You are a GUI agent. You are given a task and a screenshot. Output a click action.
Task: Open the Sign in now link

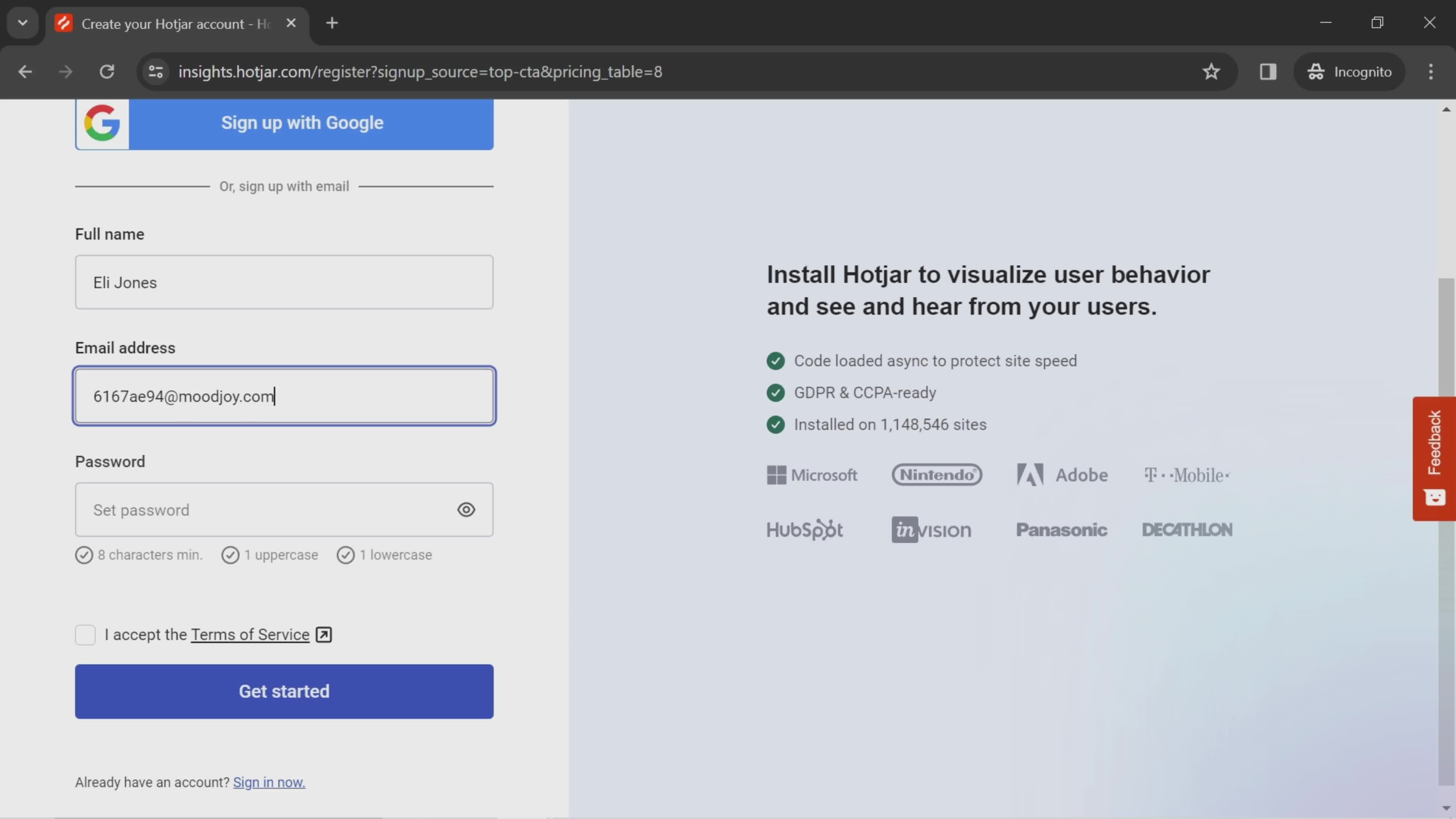tap(269, 782)
